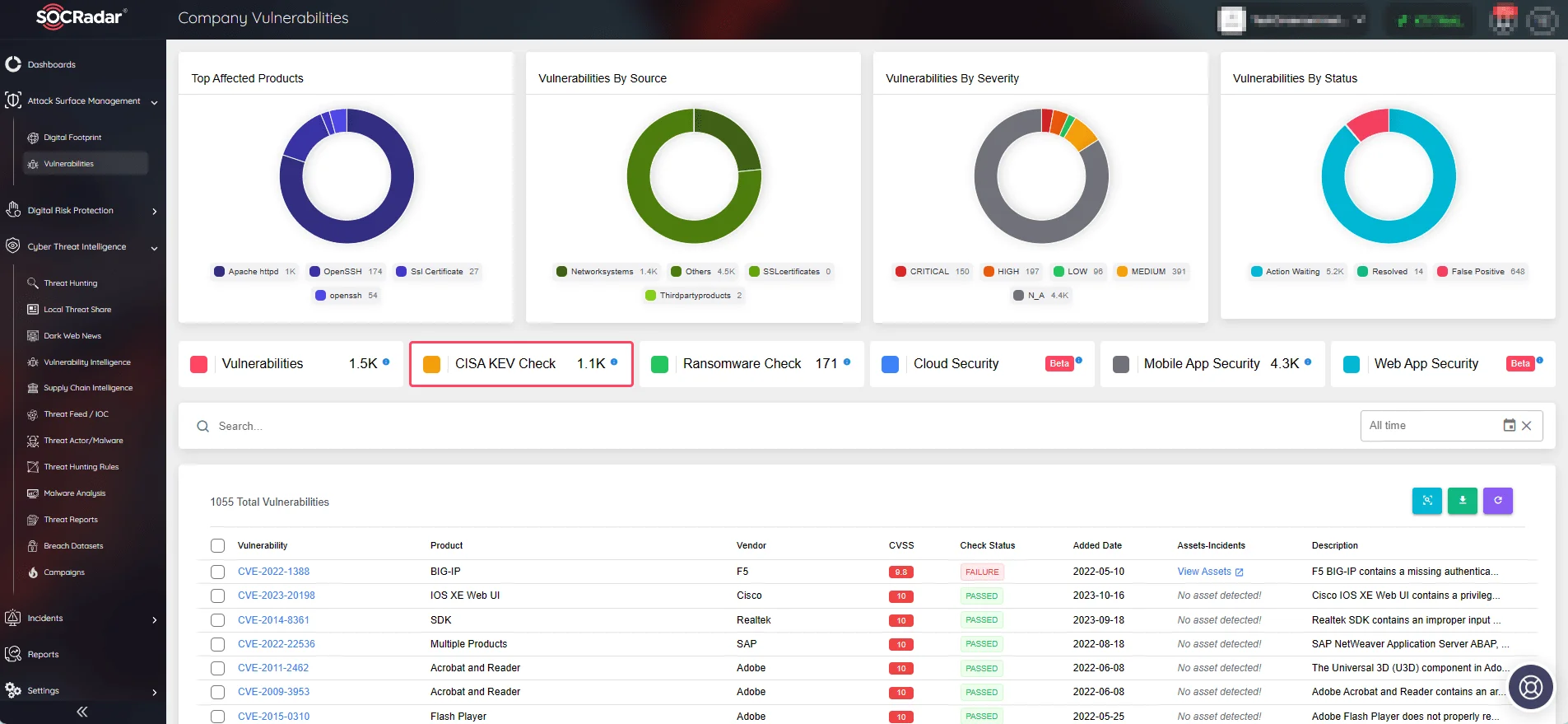Collapse Attack Surface Management menu
This screenshot has height=724, width=1568.
(154, 102)
